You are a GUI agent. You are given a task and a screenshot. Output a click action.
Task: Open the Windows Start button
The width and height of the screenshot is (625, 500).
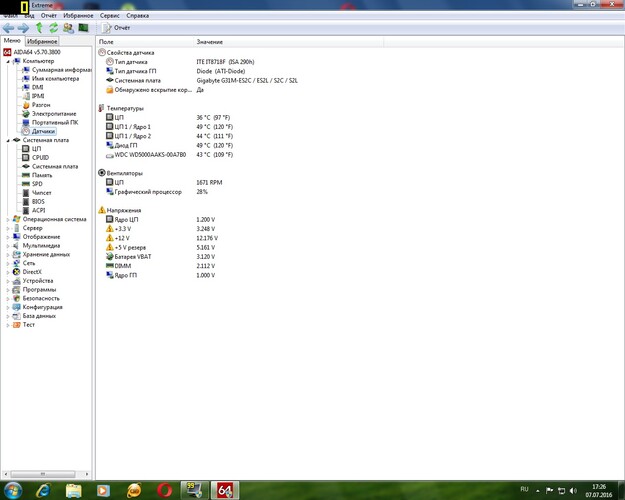(x=13, y=490)
